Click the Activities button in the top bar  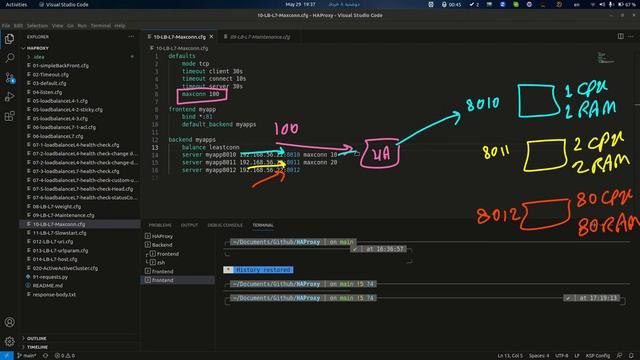pyautogui.click(x=16, y=4)
